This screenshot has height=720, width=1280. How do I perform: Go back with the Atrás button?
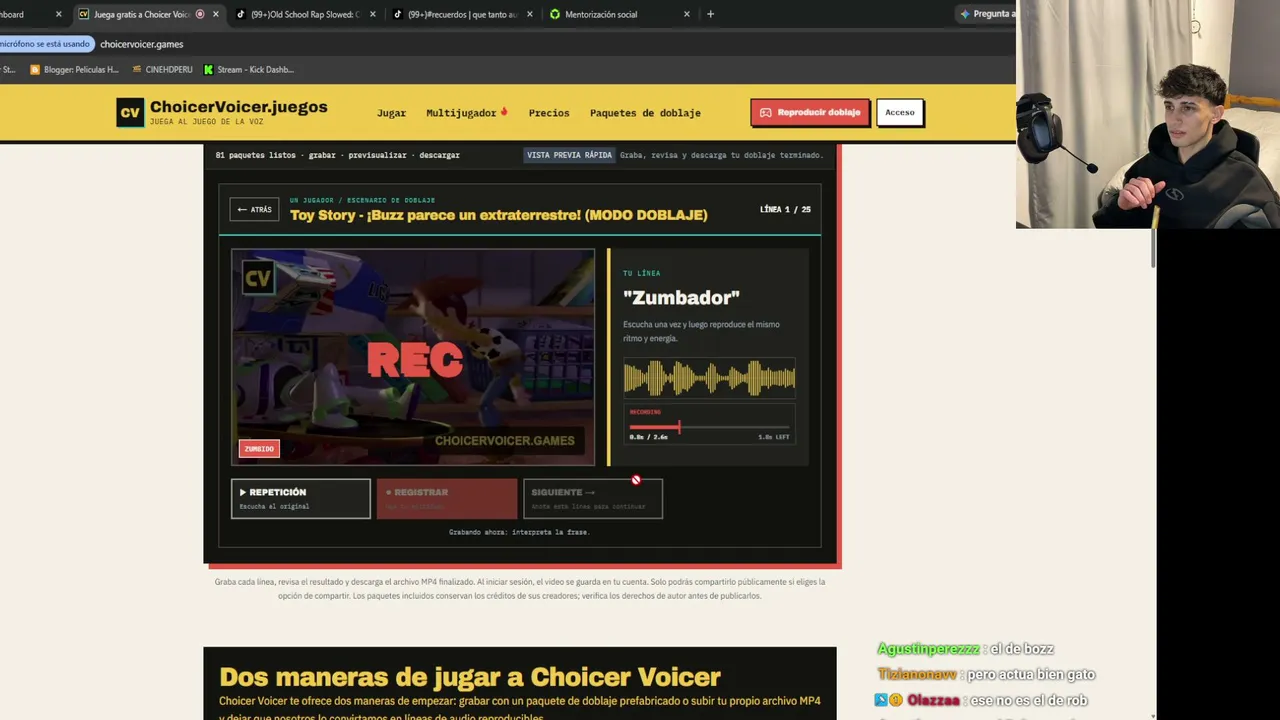(254, 209)
